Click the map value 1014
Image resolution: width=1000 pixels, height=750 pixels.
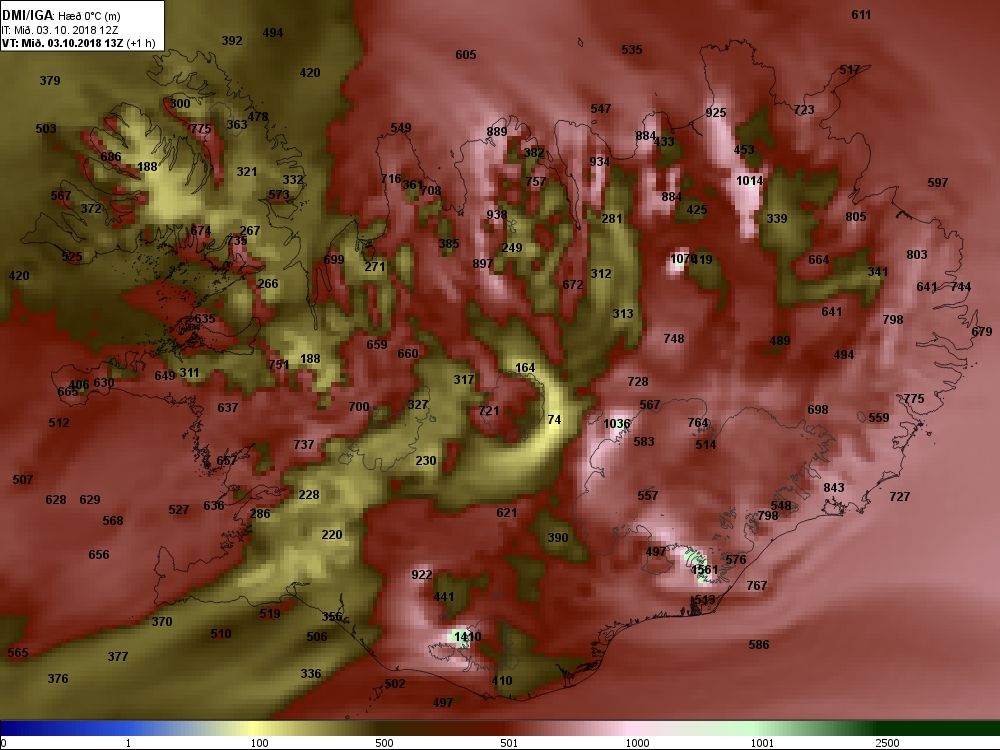point(749,180)
